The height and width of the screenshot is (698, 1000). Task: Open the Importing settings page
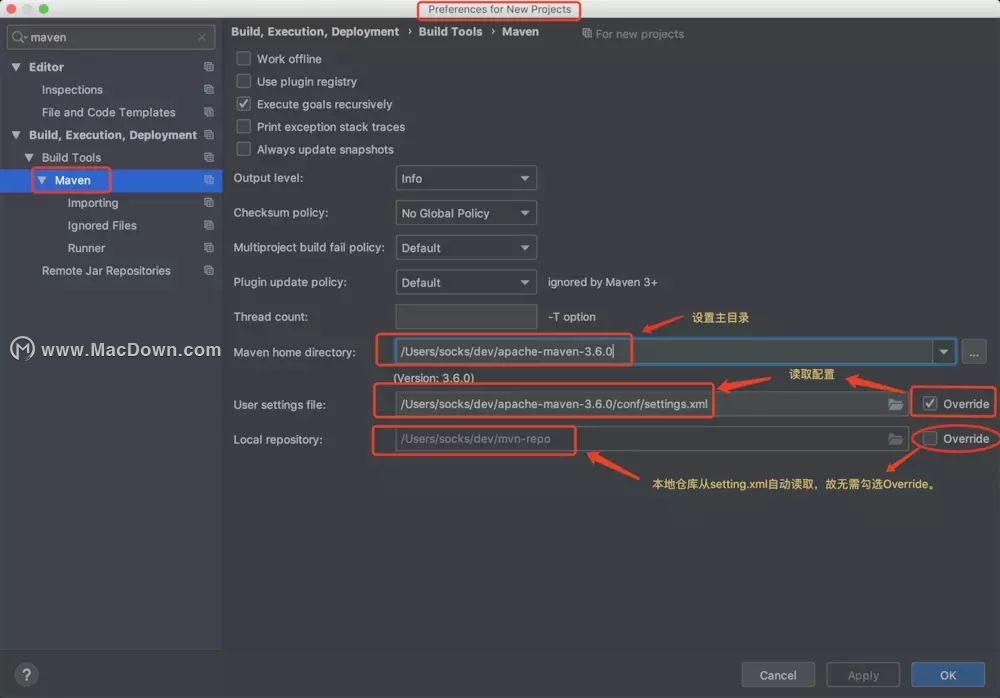click(x=92, y=203)
